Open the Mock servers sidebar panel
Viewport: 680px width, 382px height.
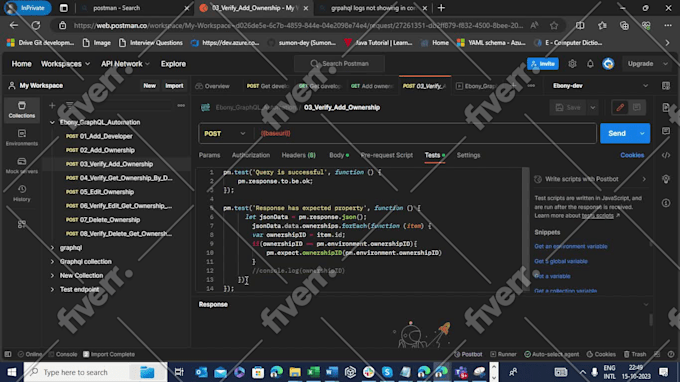click(22, 165)
